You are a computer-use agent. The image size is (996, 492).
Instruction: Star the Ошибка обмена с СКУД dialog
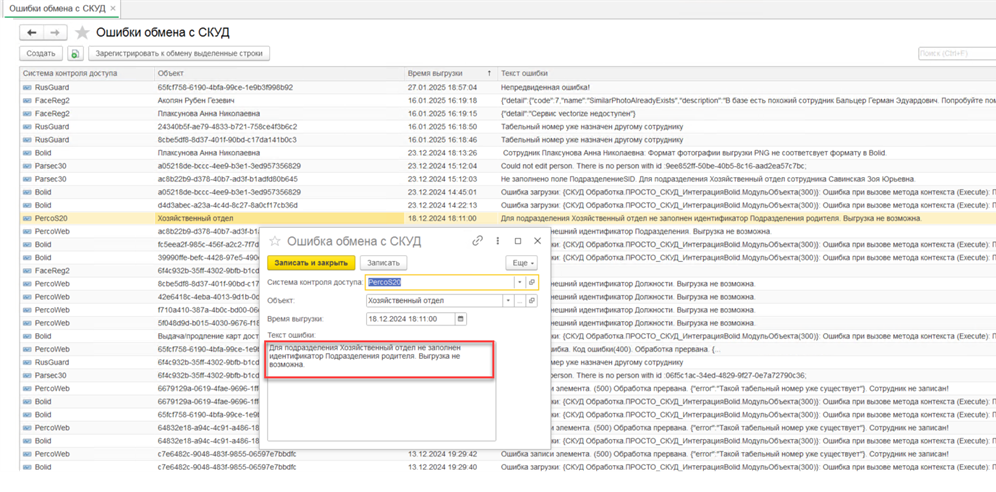[275, 241]
